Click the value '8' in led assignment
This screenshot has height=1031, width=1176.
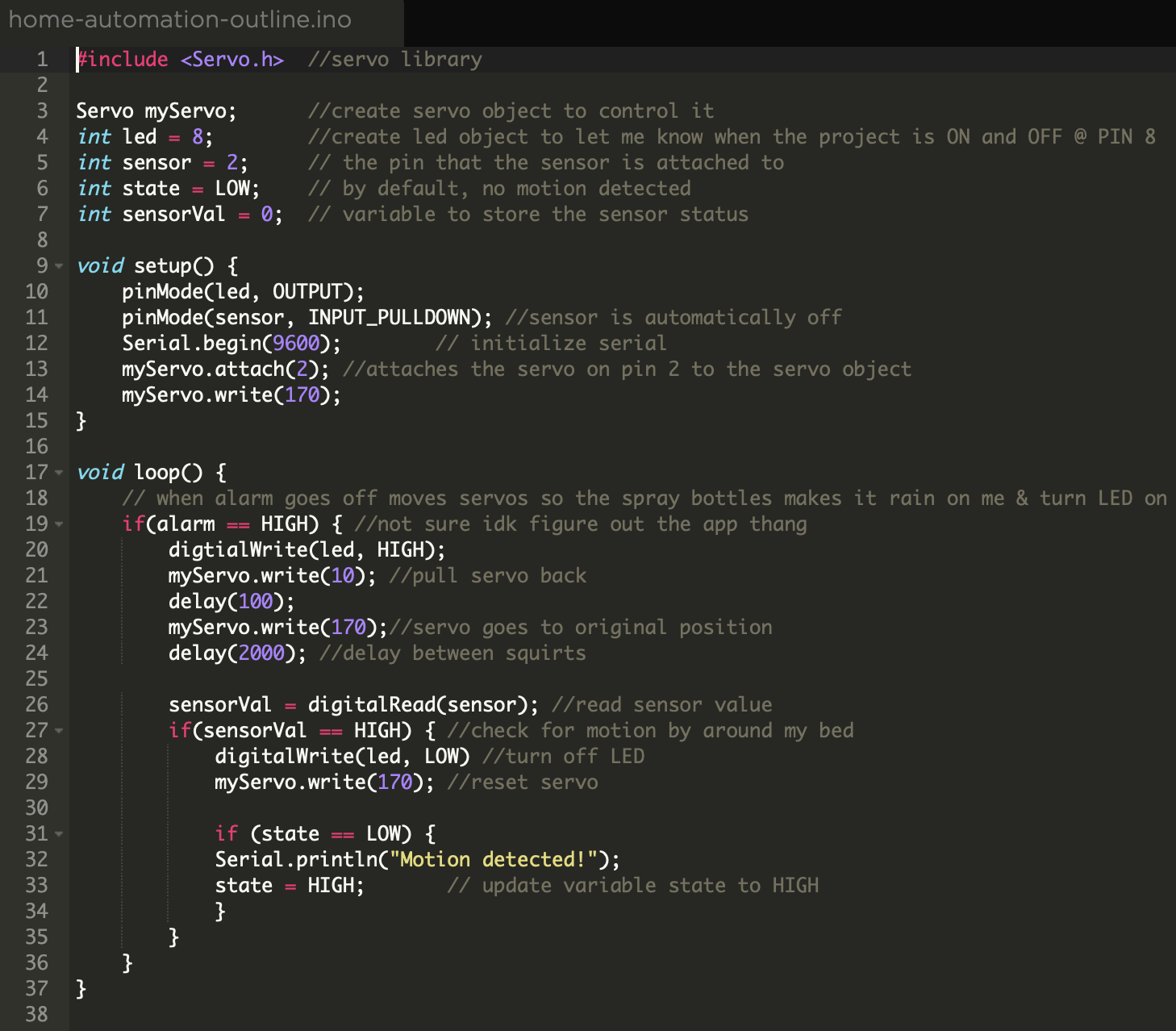198,137
